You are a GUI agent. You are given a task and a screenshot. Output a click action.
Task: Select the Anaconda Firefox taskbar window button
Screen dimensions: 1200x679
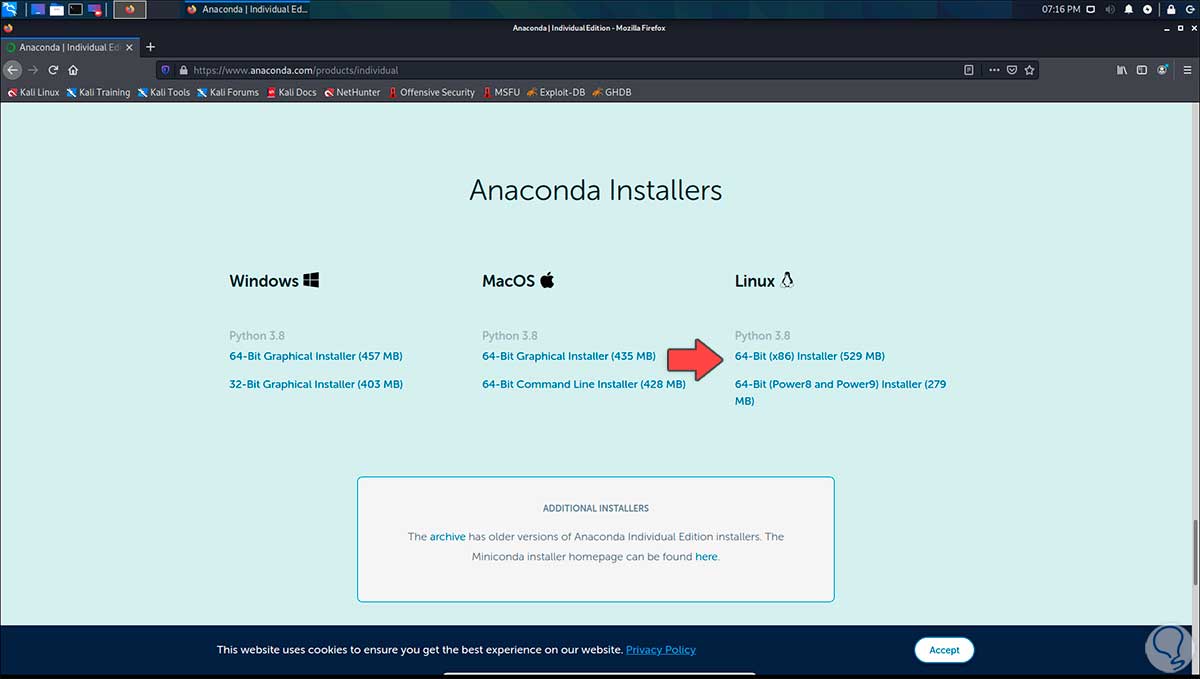tap(248, 9)
